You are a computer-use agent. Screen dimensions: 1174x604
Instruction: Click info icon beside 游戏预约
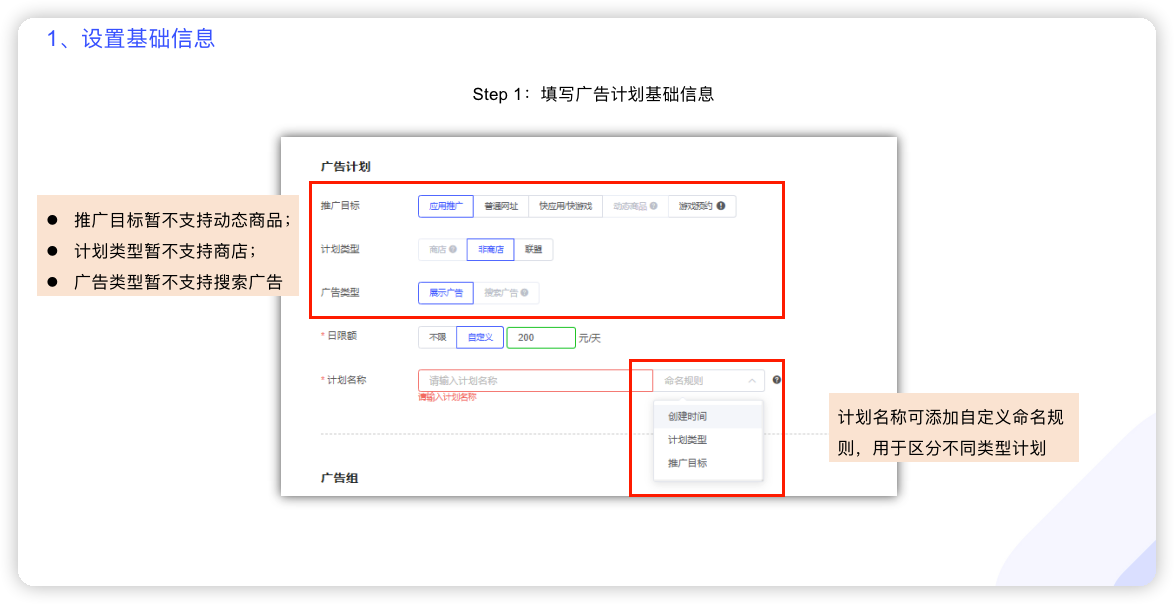(x=721, y=206)
